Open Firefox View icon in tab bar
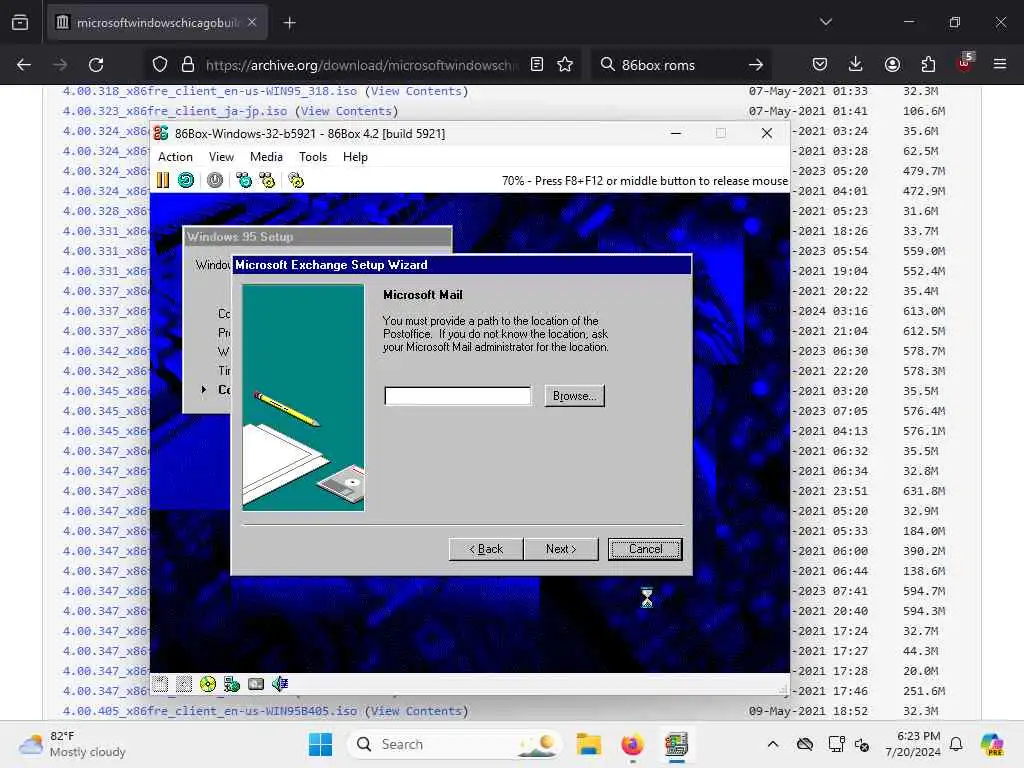Viewport: 1024px width, 768px height. click(x=20, y=23)
